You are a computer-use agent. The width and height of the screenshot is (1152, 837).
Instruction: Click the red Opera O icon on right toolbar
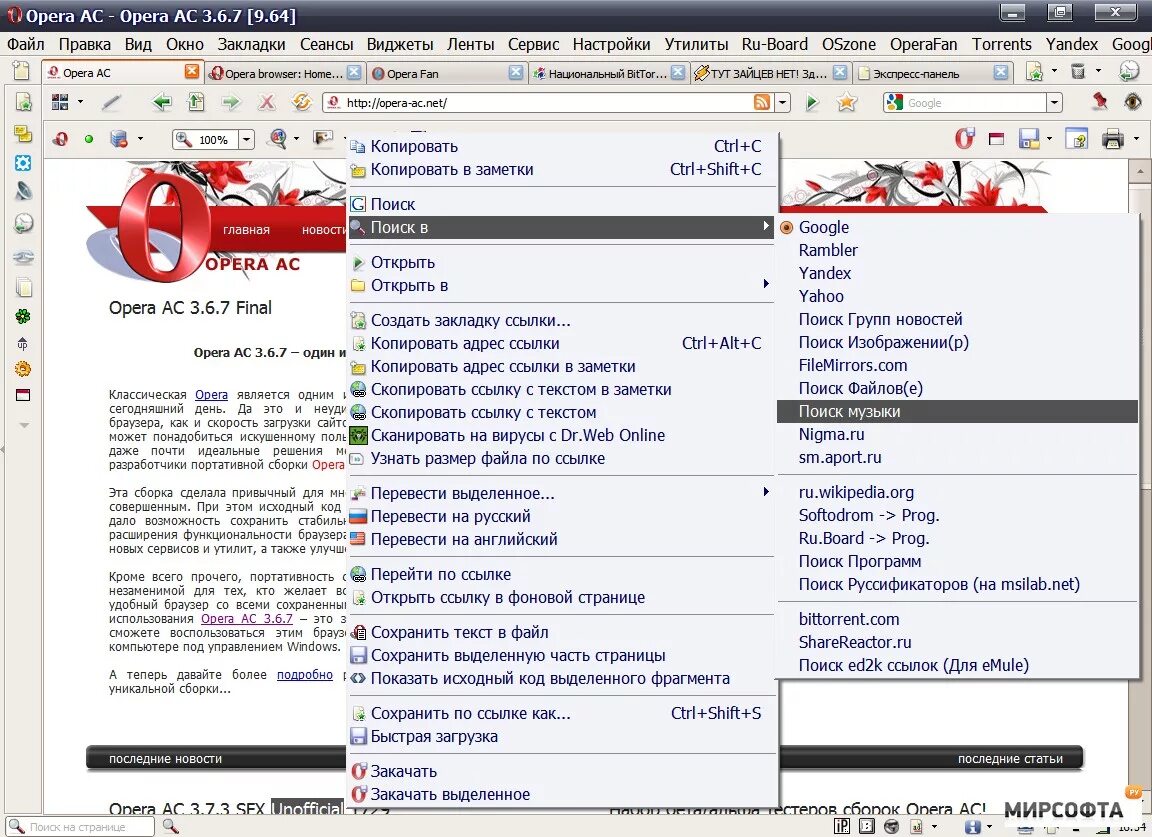pos(965,138)
